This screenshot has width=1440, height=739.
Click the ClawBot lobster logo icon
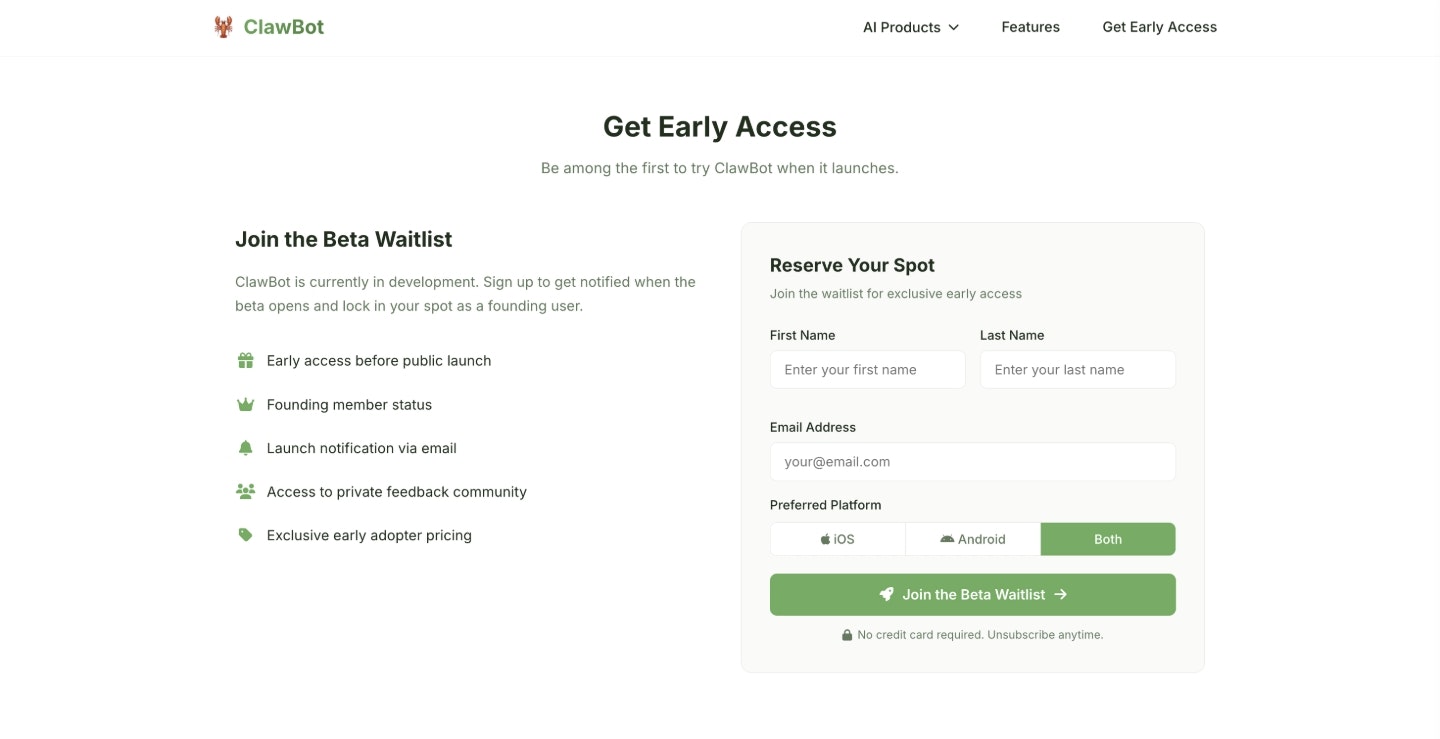click(x=223, y=27)
